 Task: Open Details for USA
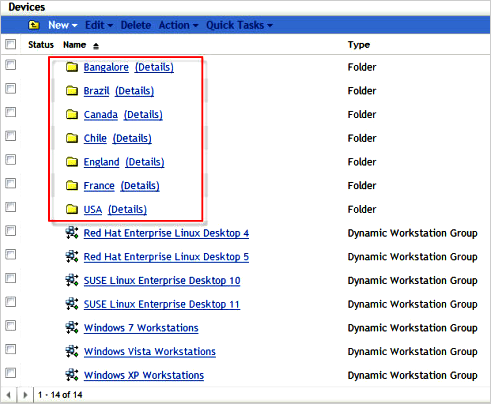pos(127,209)
